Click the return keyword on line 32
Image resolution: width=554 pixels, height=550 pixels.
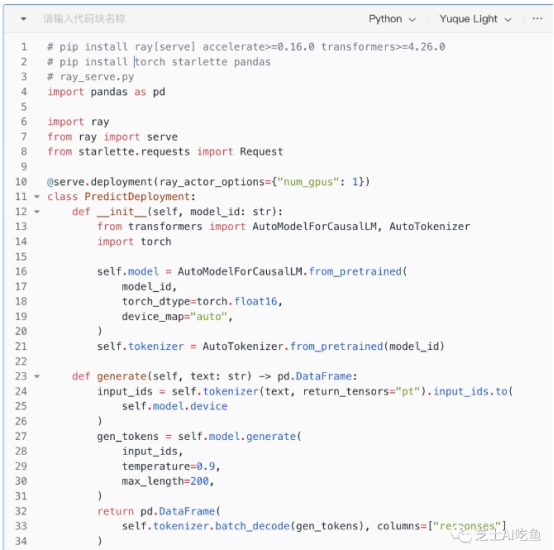coord(116,511)
